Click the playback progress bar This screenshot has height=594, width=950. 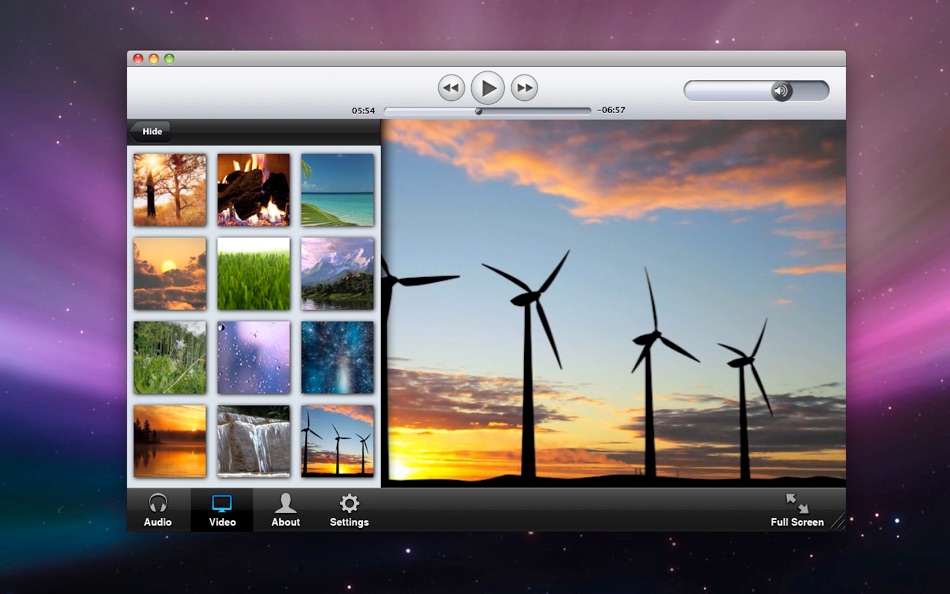(487, 110)
